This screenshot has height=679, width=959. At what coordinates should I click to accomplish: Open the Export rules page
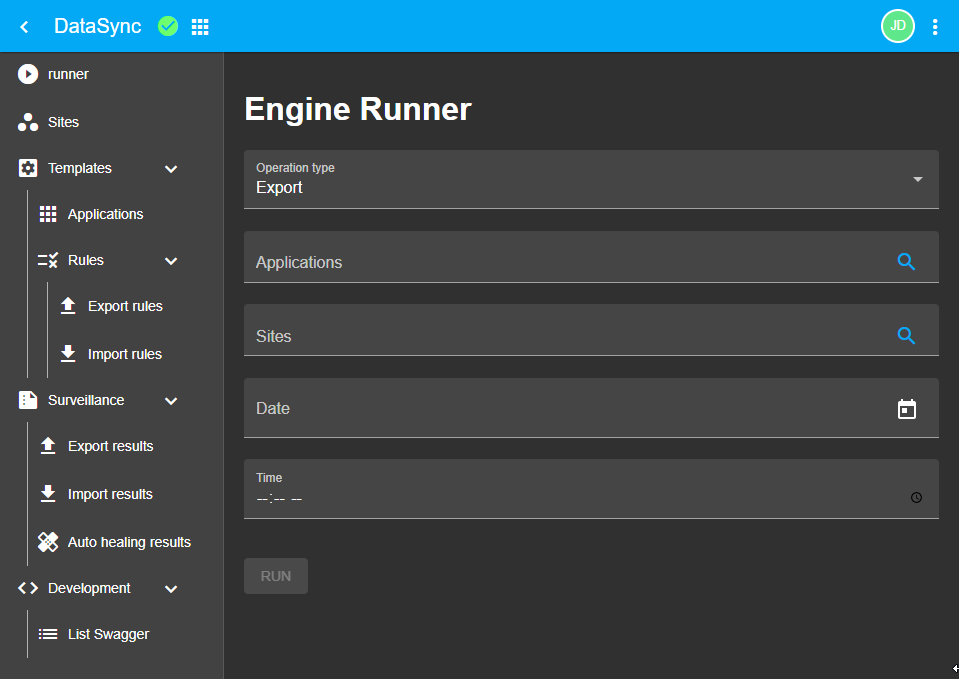(x=125, y=306)
